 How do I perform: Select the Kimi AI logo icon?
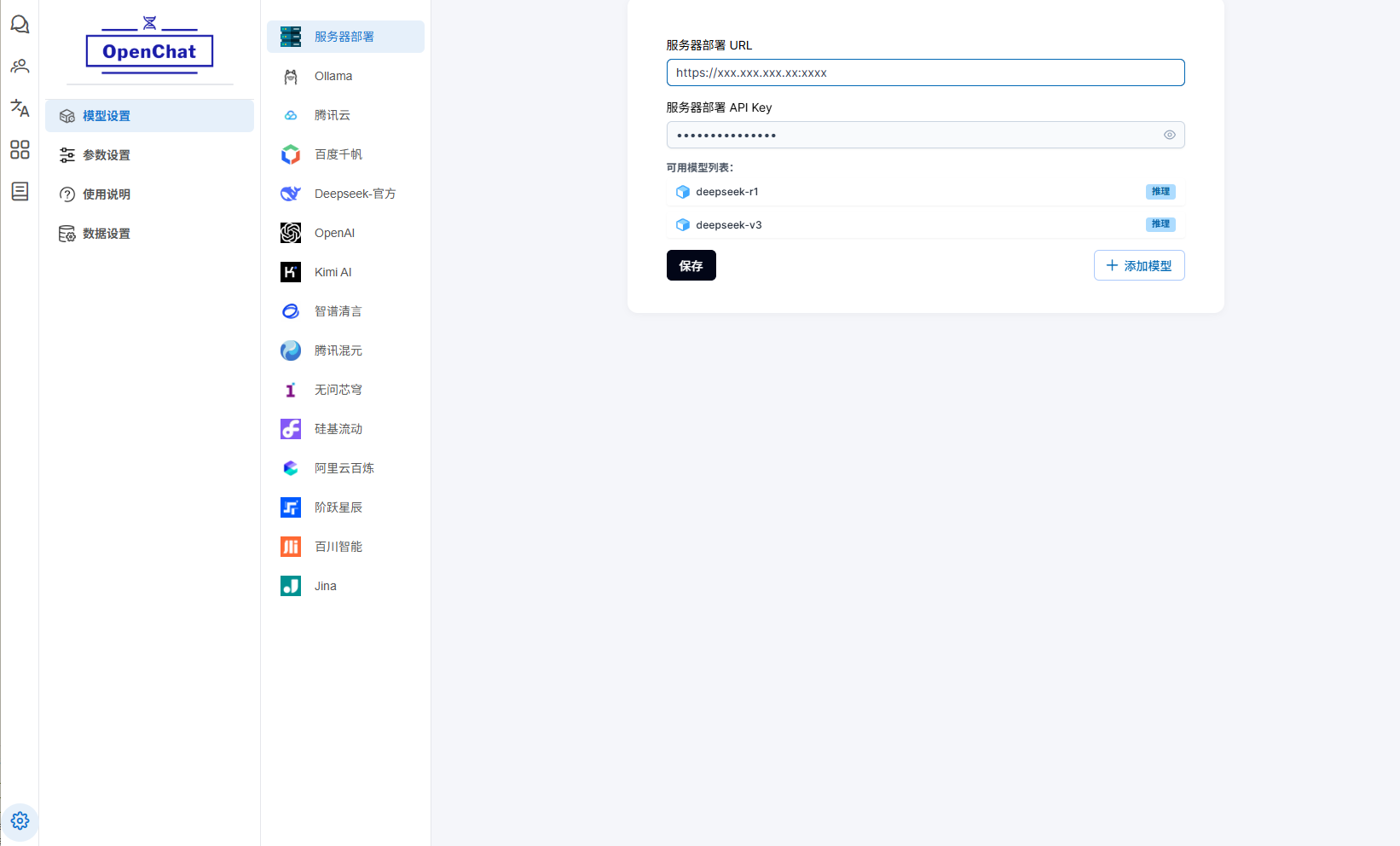coord(291,272)
